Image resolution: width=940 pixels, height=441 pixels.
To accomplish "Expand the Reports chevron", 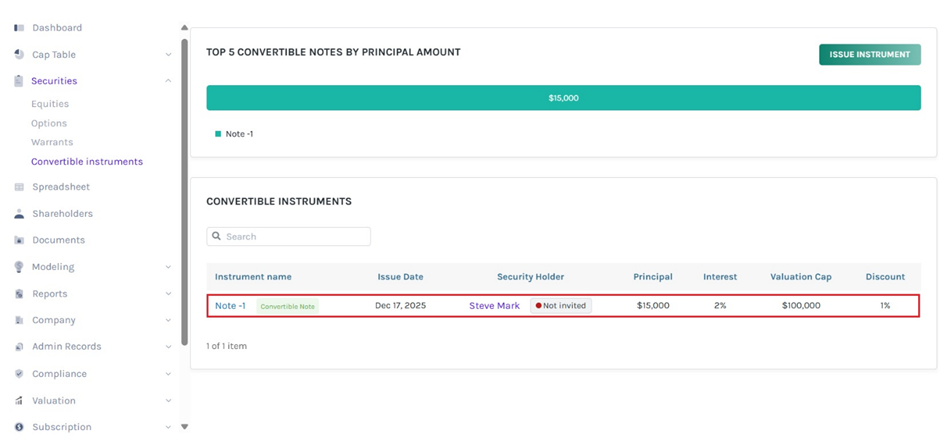I will [168, 294].
